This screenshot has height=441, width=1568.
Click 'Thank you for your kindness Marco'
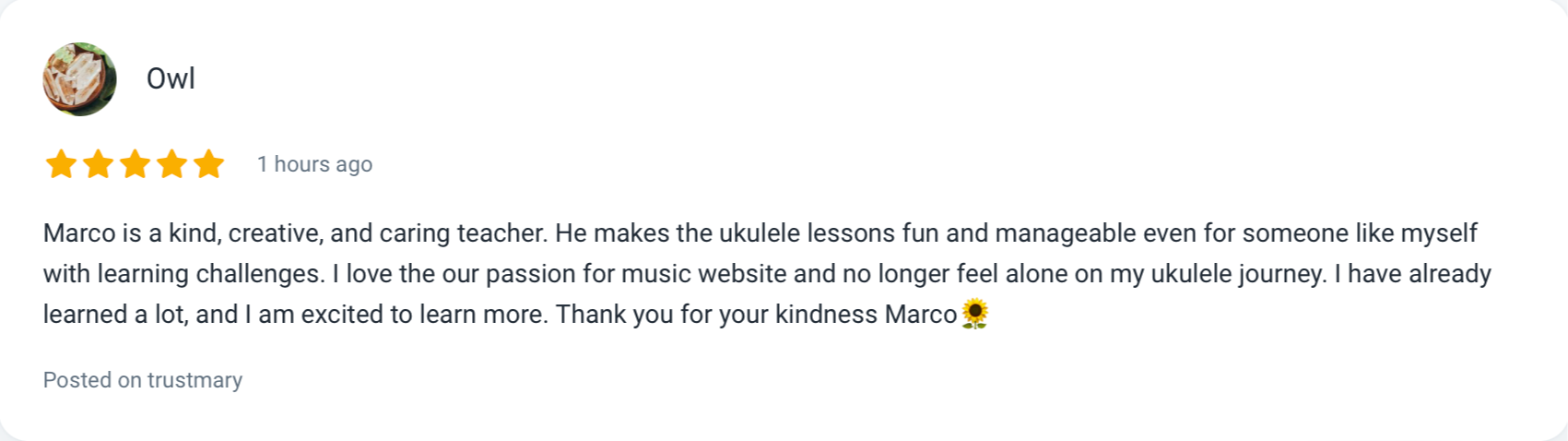757,315
